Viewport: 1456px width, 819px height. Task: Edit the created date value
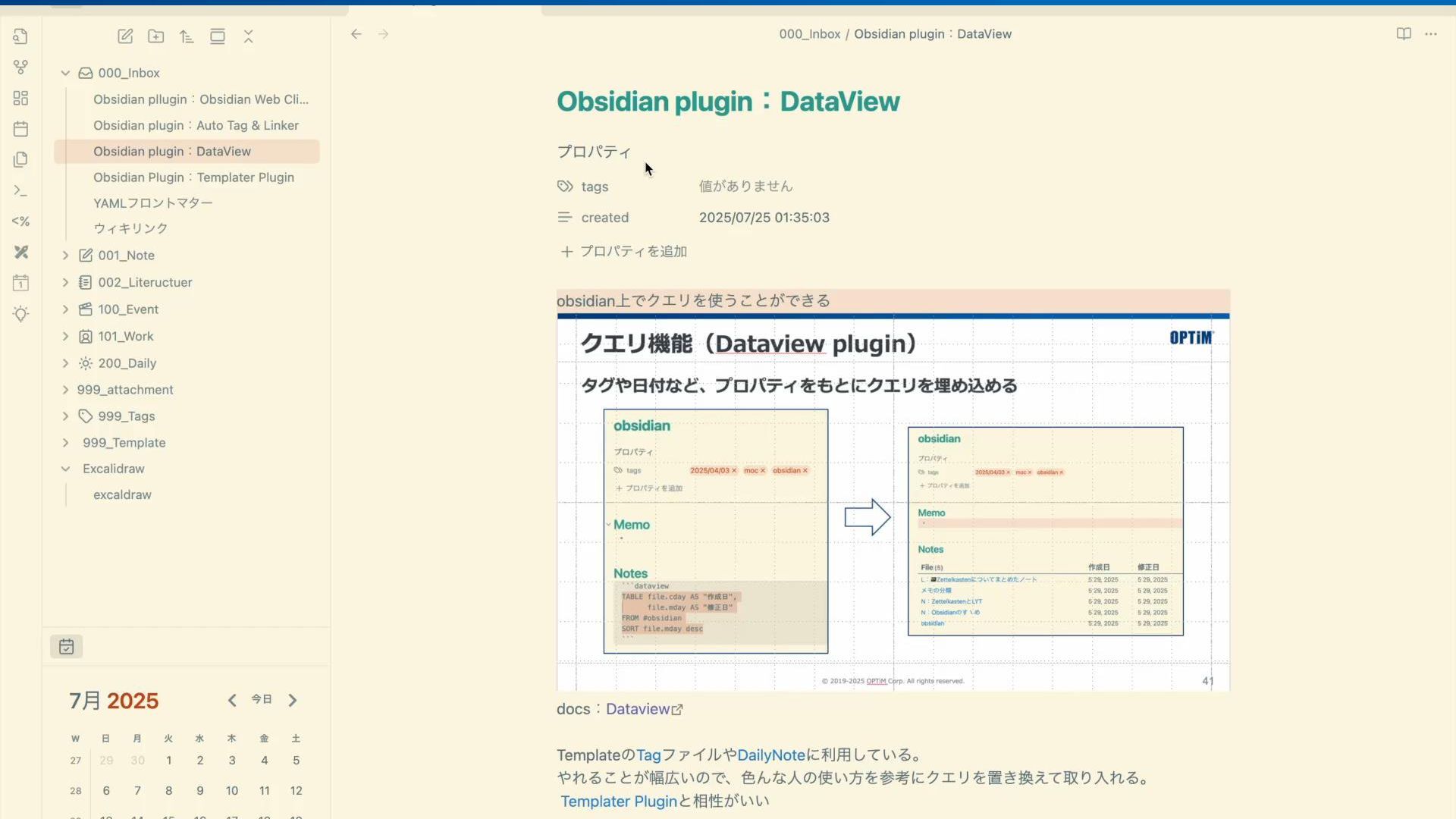coord(764,218)
